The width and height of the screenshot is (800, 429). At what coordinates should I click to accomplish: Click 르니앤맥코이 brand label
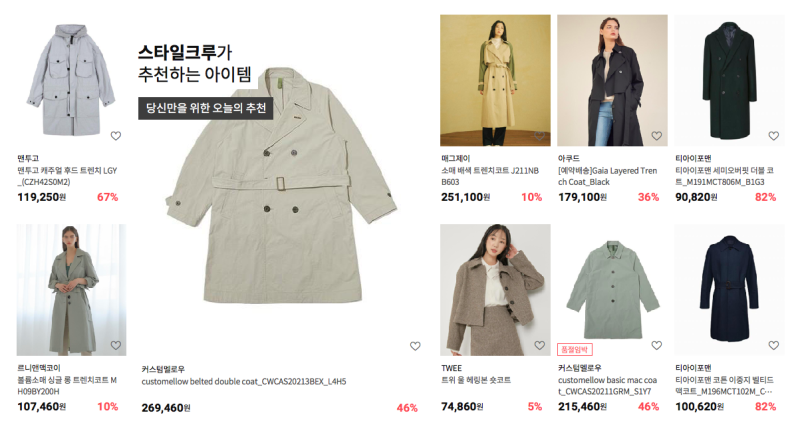click(x=39, y=368)
